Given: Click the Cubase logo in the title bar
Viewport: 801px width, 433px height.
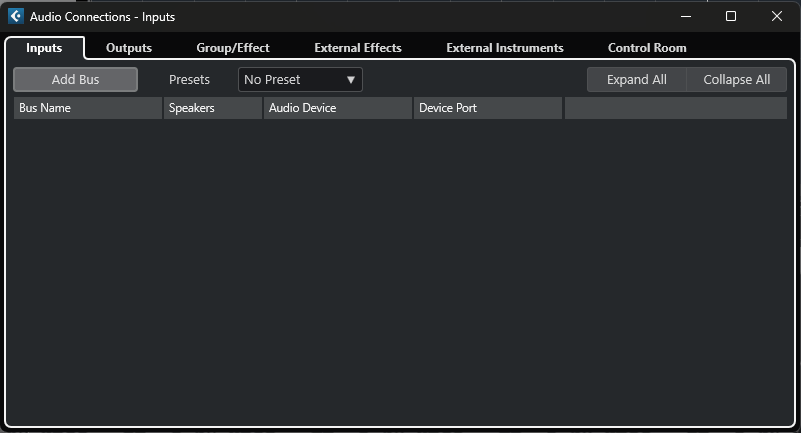Looking at the screenshot, I should (x=15, y=16).
